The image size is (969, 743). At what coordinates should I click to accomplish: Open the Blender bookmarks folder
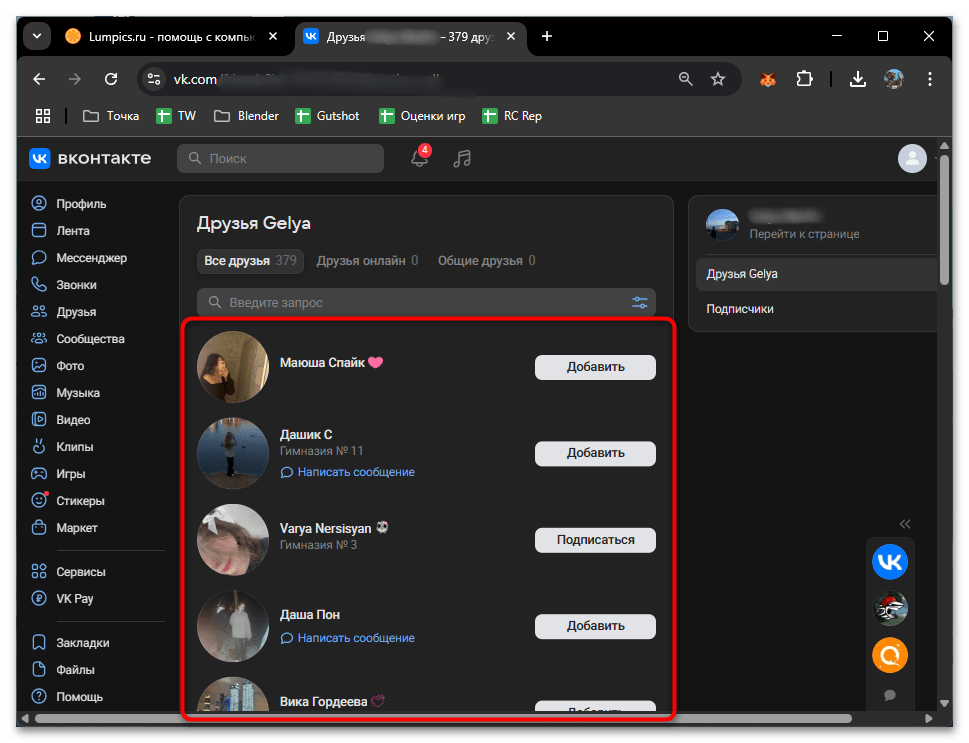[x=246, y=116]
